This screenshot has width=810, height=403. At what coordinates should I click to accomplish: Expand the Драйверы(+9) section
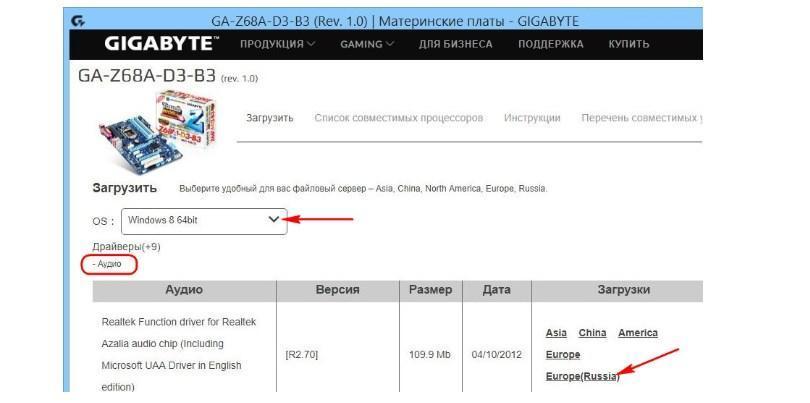(x=127, y=247)
